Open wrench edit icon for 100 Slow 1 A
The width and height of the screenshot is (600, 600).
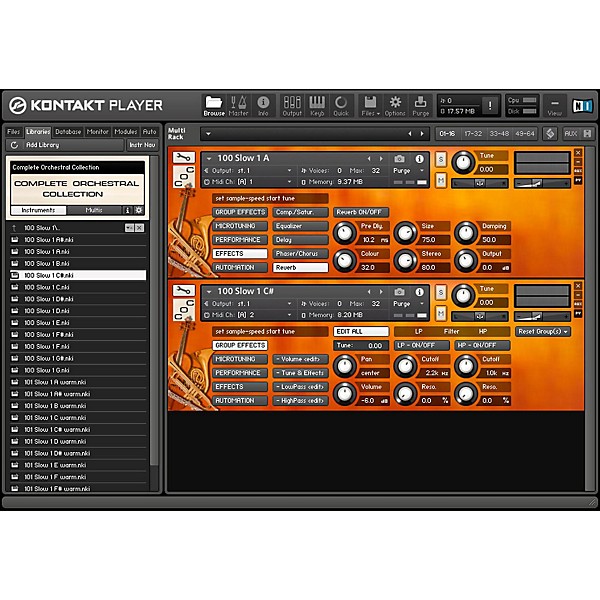pos(184,157)
